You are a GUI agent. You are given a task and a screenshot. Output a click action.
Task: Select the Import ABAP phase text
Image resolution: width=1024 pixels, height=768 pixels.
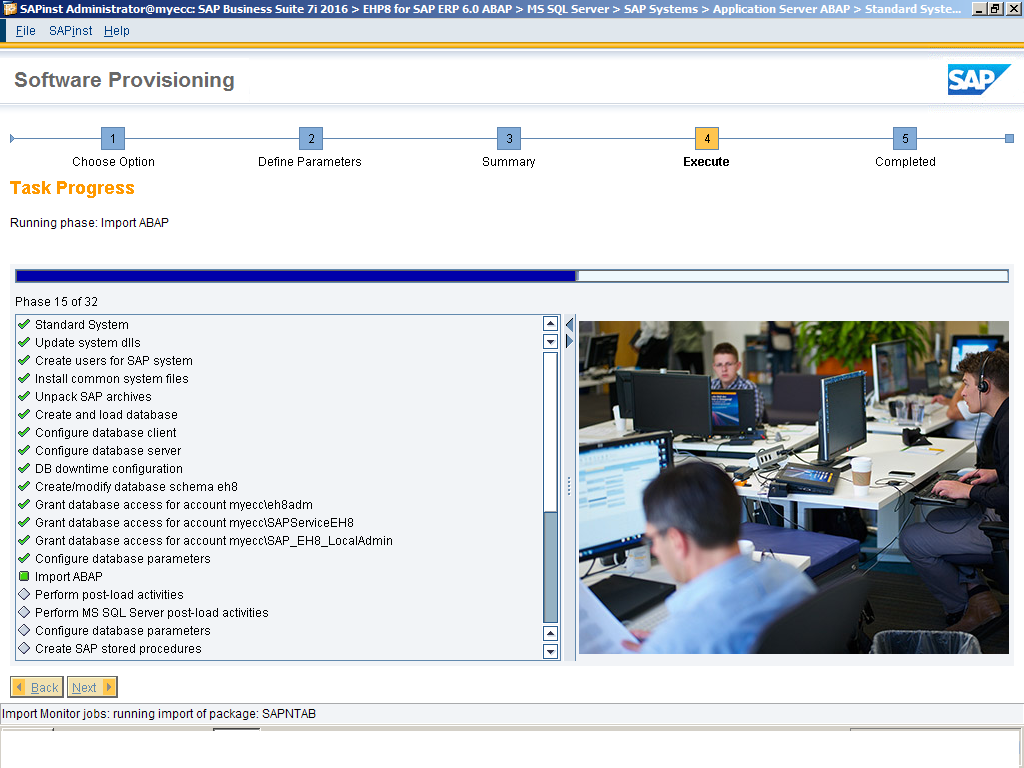[x=69, y=577]
